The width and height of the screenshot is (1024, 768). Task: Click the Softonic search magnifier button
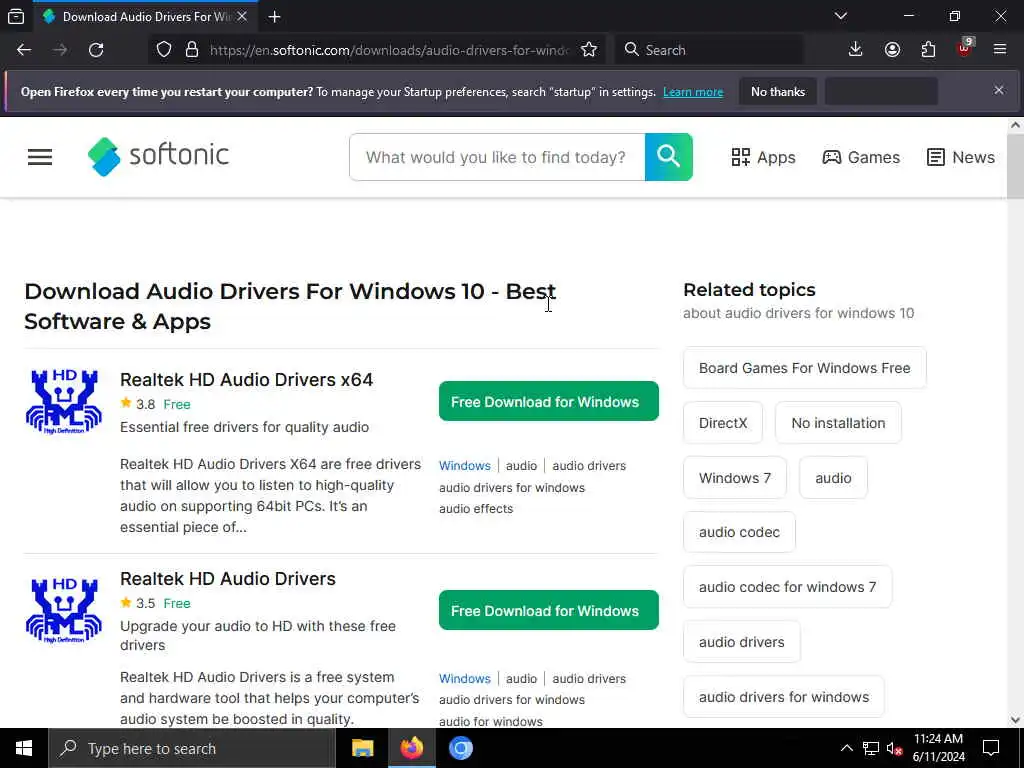point(669,157)
